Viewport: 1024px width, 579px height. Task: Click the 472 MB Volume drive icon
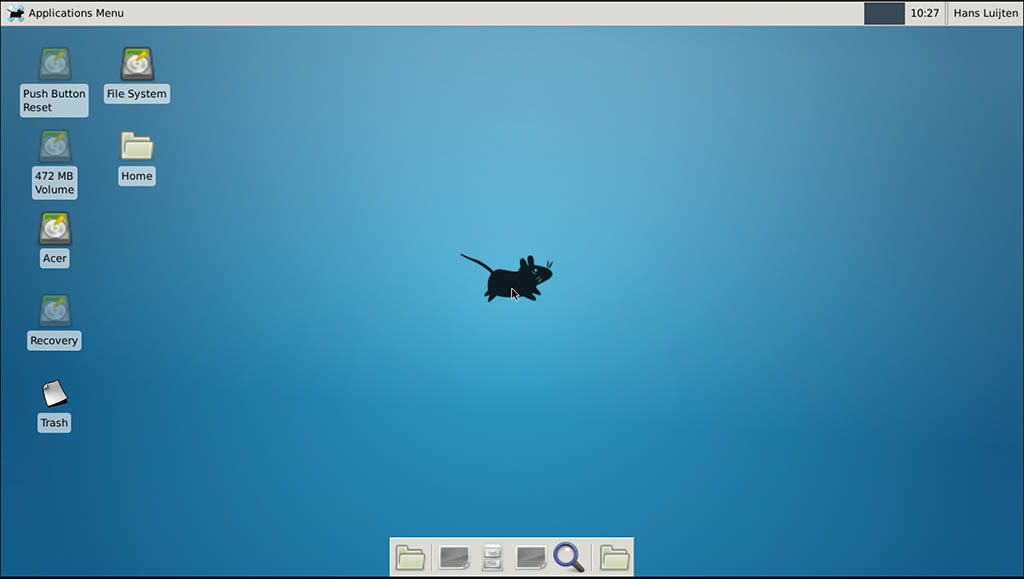pyautogui.click(x=55, y=147)
